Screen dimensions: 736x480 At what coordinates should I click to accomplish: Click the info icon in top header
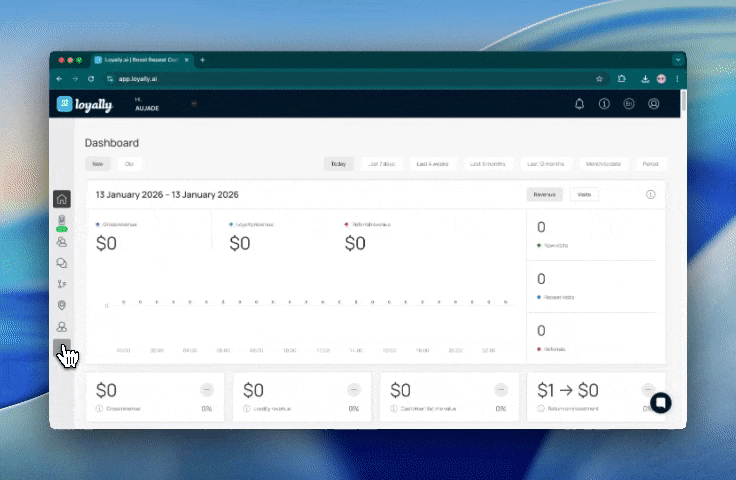(604, 104)
